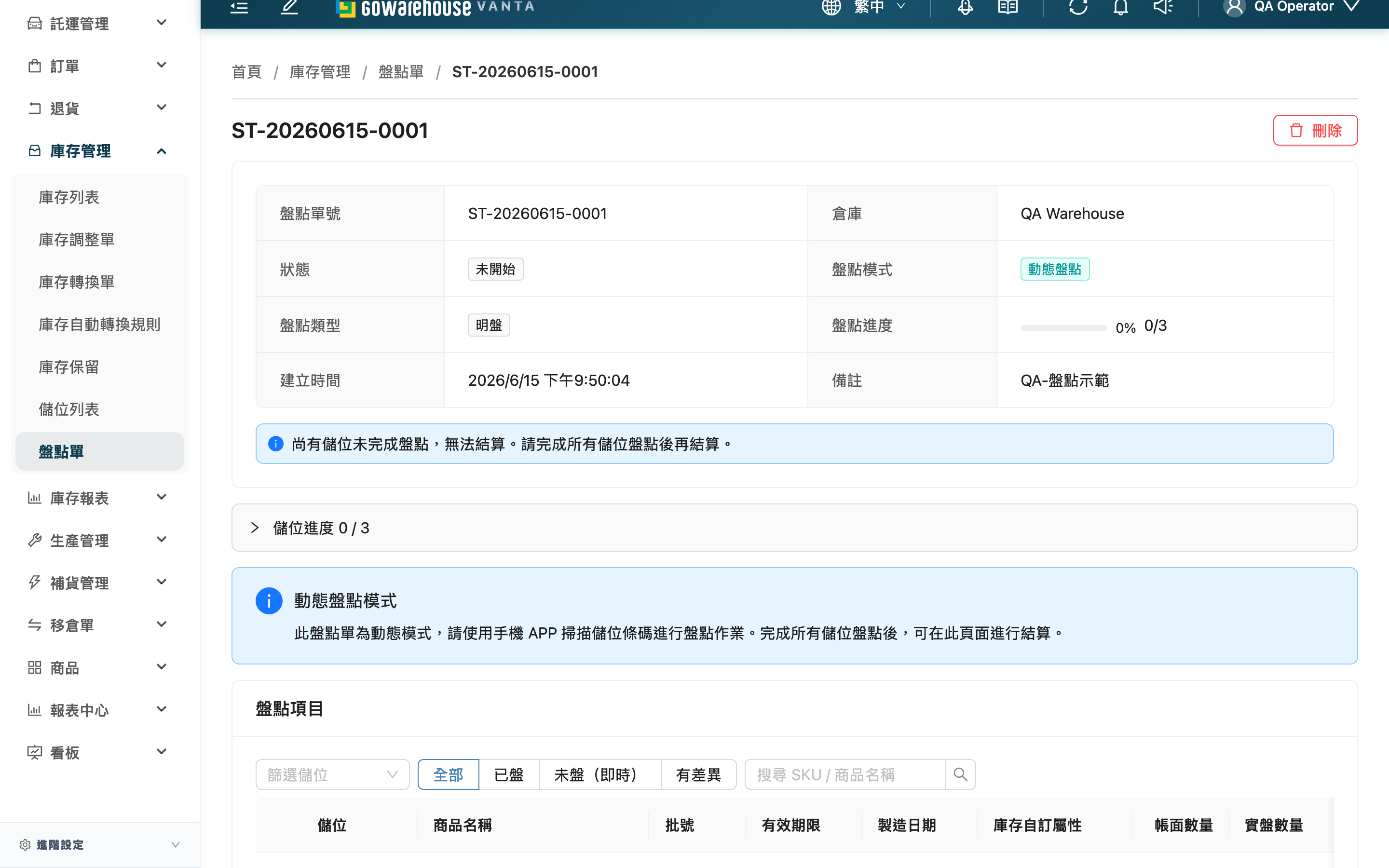The image size is (1389, 868).
Task: Open 庫存自動轉換規則 in the sidebar
Action: point(99,325)
